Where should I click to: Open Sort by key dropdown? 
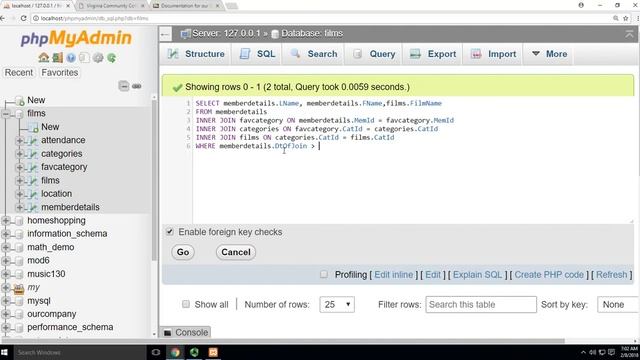(618, 304)
